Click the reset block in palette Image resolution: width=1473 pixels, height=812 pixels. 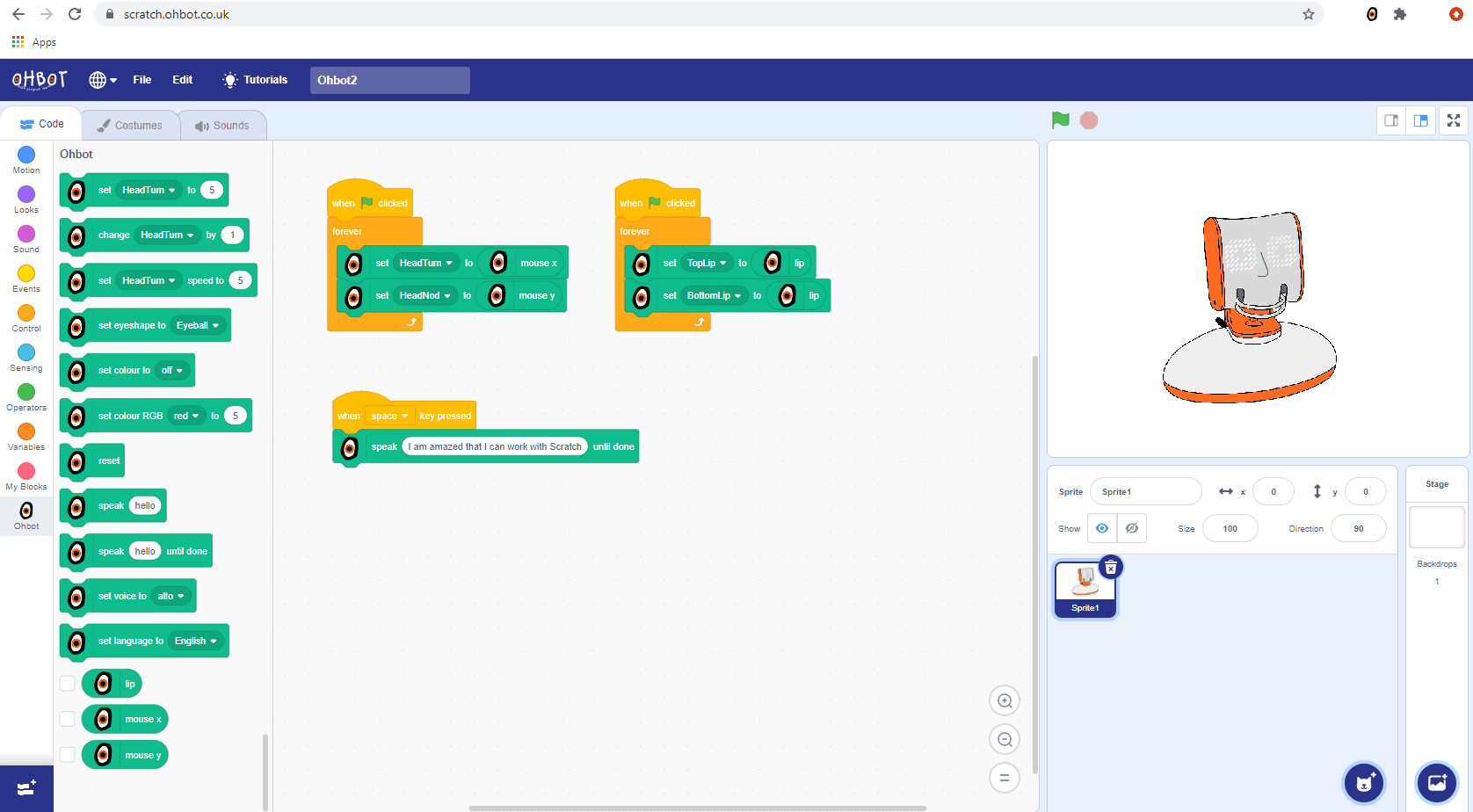[x=108, y=461]
